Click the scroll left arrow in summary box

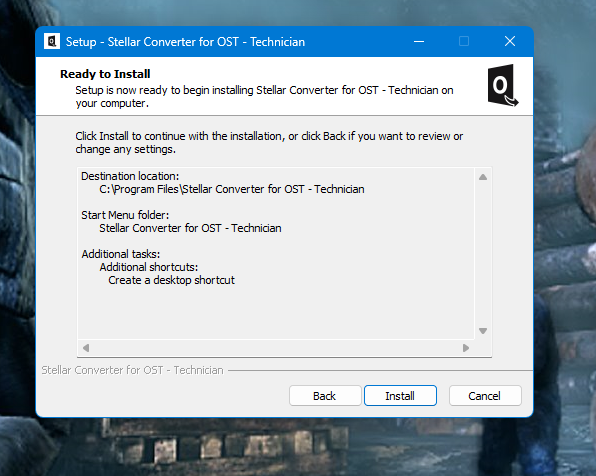86,348
